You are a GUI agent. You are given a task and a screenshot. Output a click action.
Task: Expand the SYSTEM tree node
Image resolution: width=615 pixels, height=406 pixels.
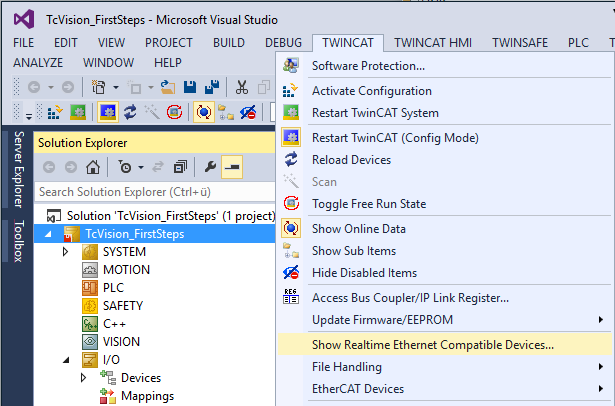(x=66, y=251)
